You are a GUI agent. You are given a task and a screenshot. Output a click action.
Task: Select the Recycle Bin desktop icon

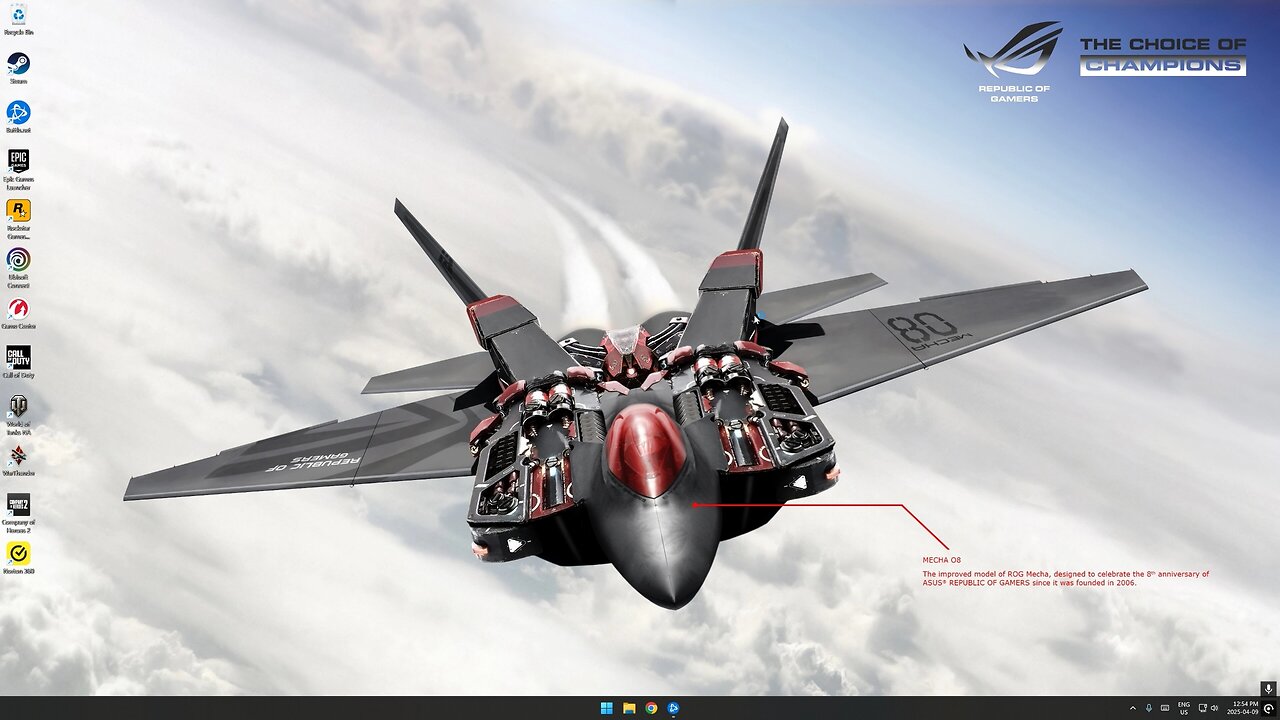click(18, 20)
